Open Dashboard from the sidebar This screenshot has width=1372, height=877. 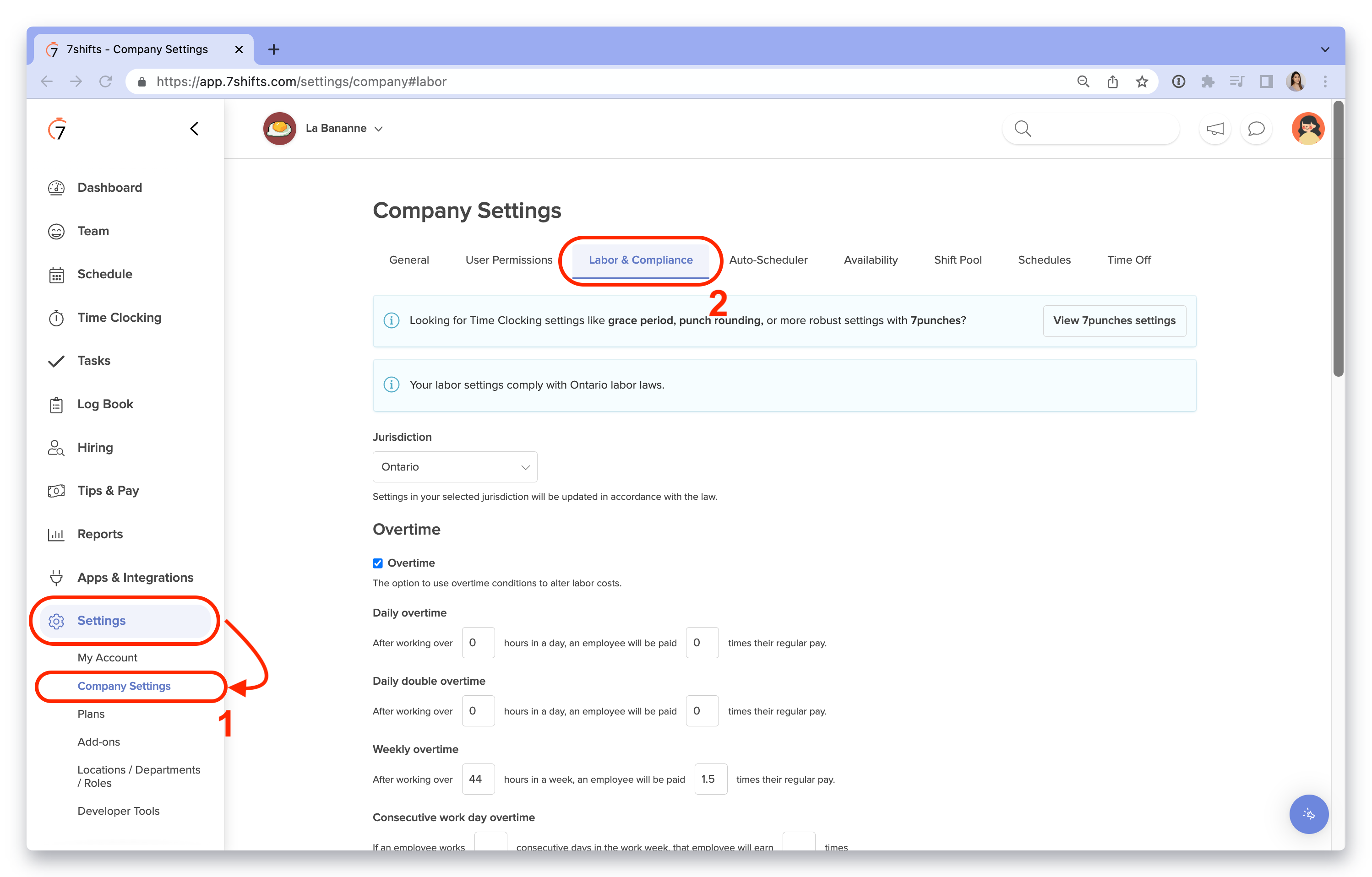click(x=109, y=187)
